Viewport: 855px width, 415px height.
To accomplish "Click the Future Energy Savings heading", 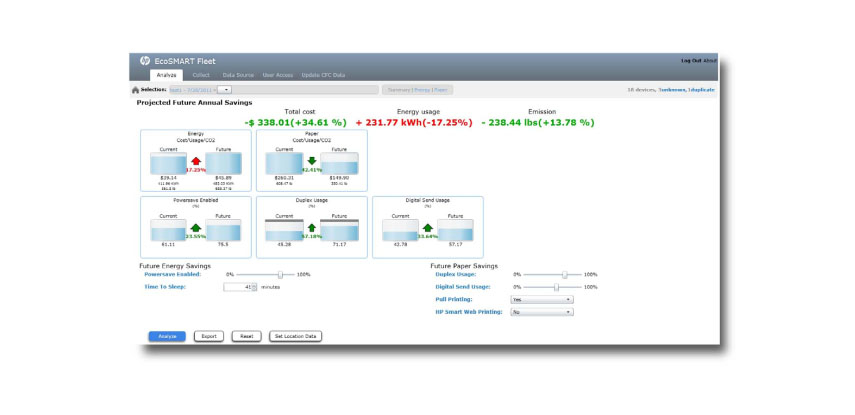I will (175, 266).
